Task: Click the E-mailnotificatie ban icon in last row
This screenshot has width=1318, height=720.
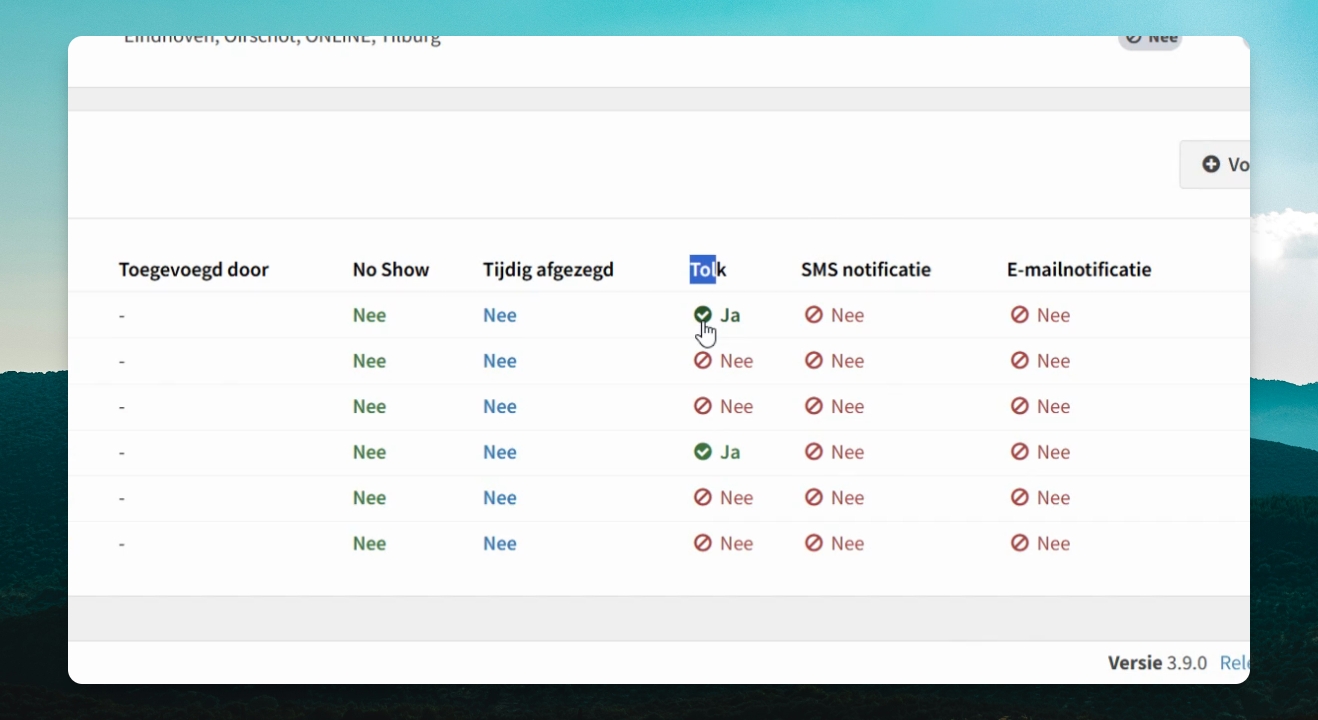Action: (x=1020, y=543)
